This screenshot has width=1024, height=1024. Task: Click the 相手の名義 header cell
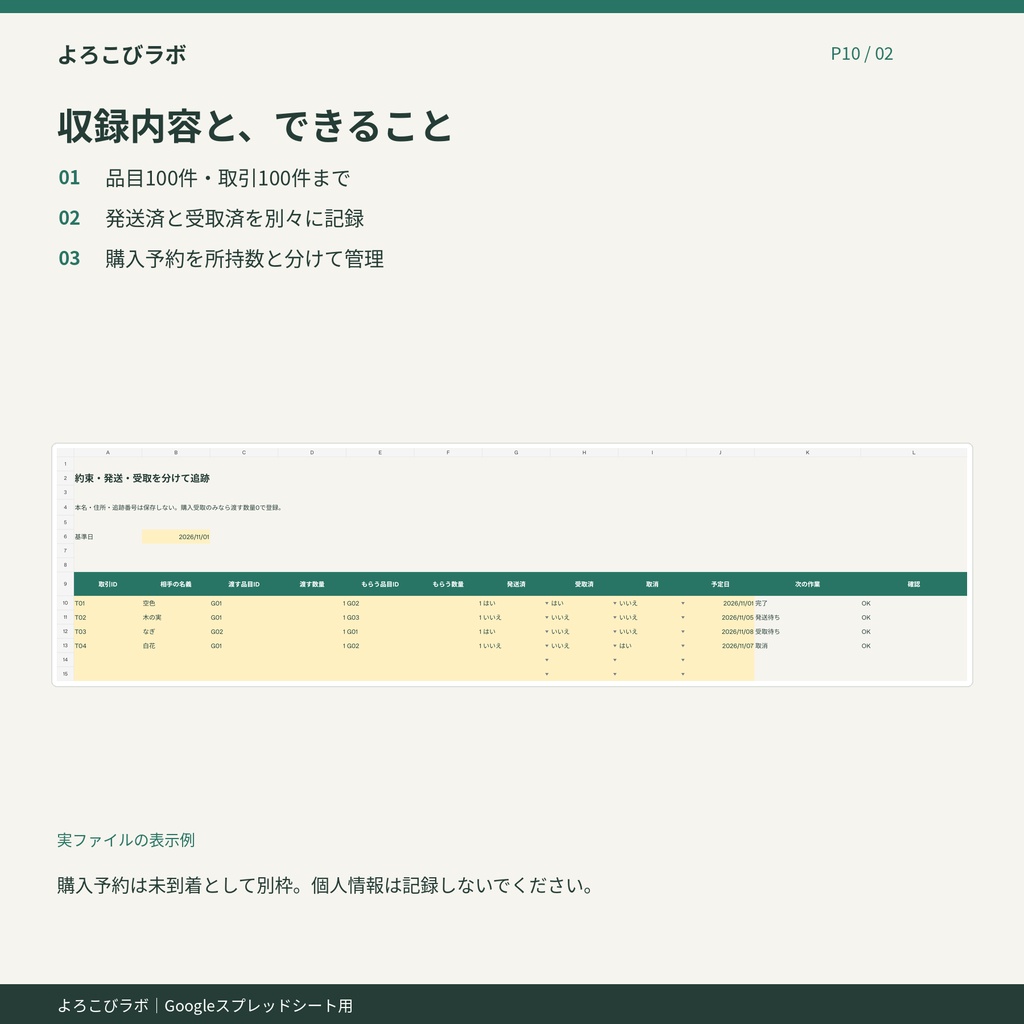click(x=176, y=584)
